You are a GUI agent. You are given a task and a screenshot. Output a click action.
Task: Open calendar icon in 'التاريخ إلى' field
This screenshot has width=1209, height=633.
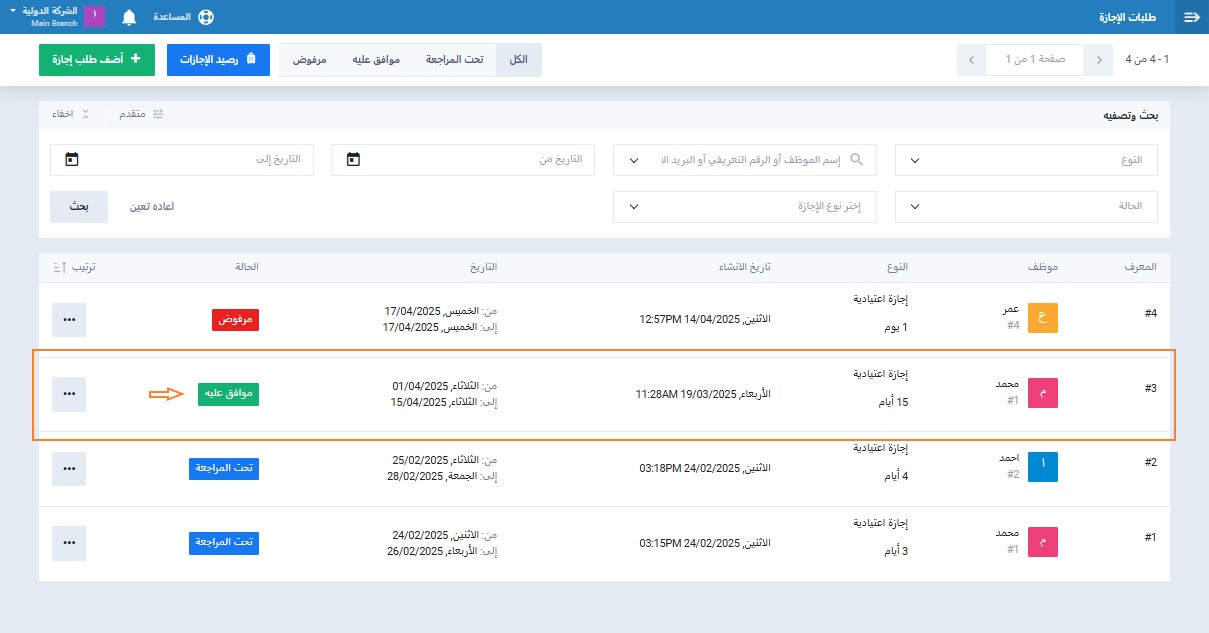point(71,159)
